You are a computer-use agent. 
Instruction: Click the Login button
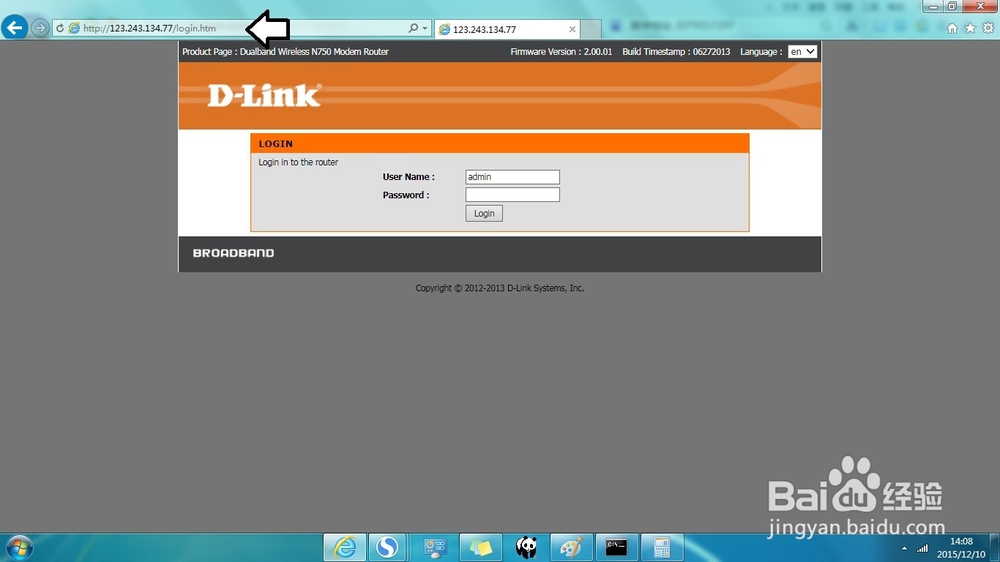tap(484, 214)
